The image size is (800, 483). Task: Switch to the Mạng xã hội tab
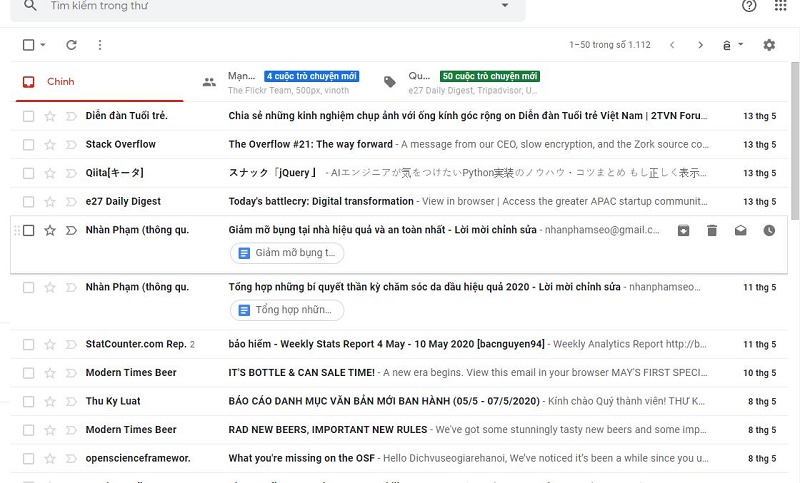click(x=288, y=82)
